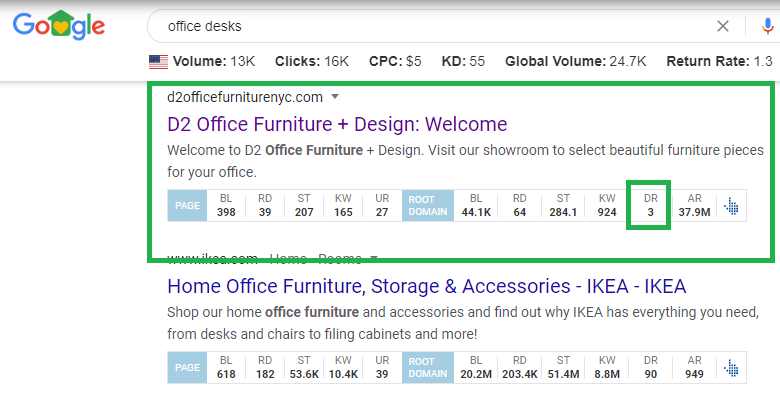Click the DR 3 metric
780x406 pixels.
pyautogui.click(x=651, y=205)
